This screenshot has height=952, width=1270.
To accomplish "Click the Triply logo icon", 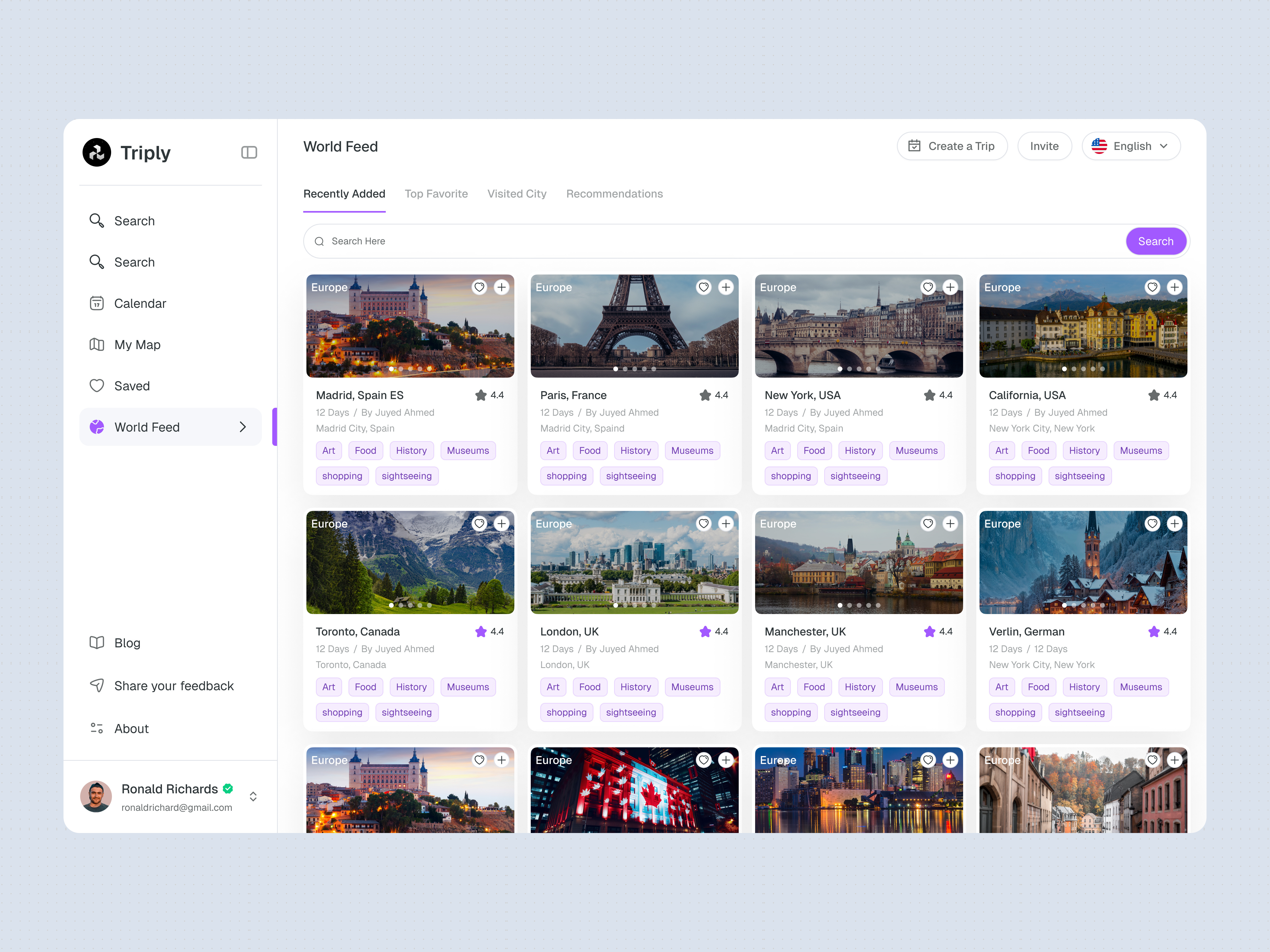I will 97,153.
